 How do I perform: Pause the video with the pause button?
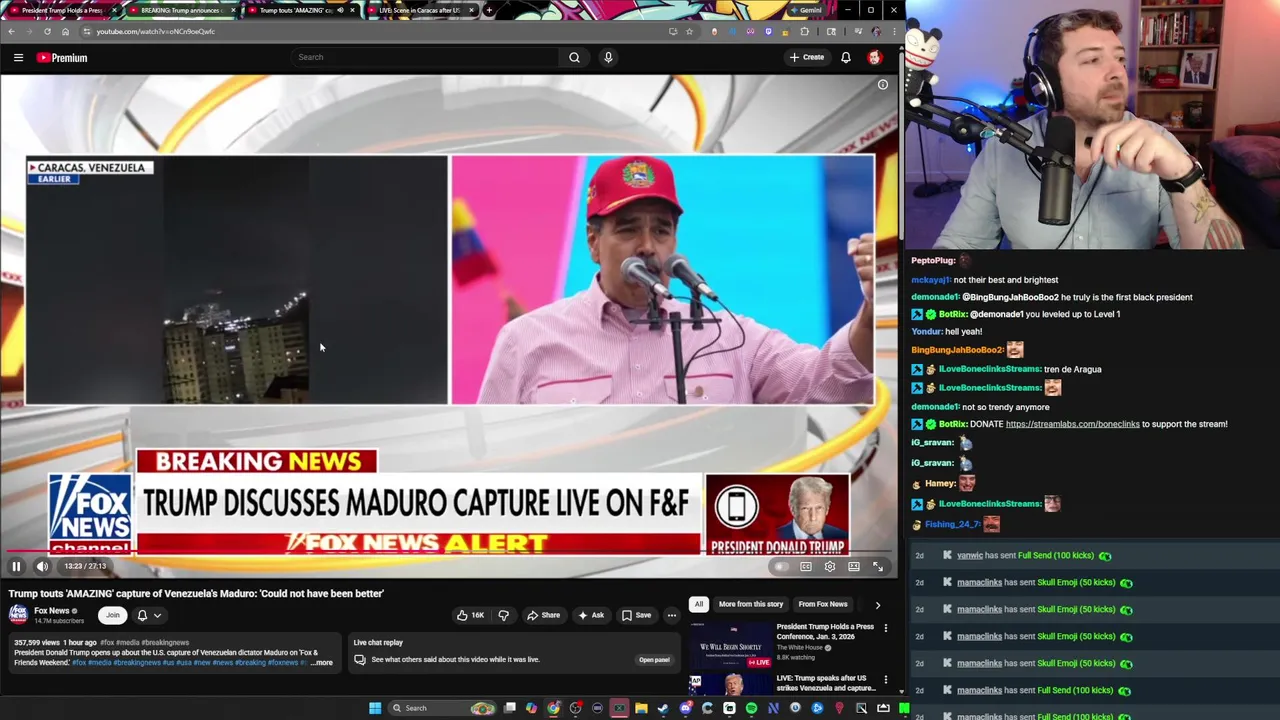[16, 567]
